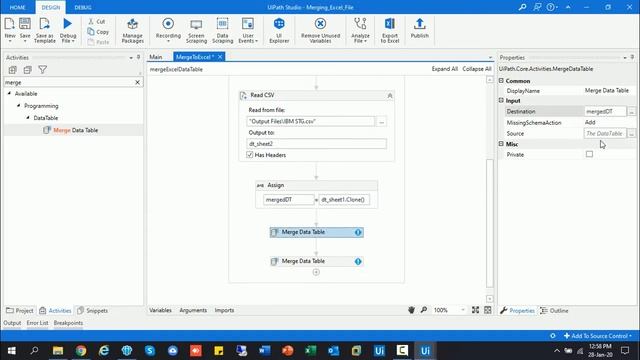The height and width of the screenshot is (360, 640).
Task: Click Save as Template icon
Action: pyautogui.click(x=44, y=24)
